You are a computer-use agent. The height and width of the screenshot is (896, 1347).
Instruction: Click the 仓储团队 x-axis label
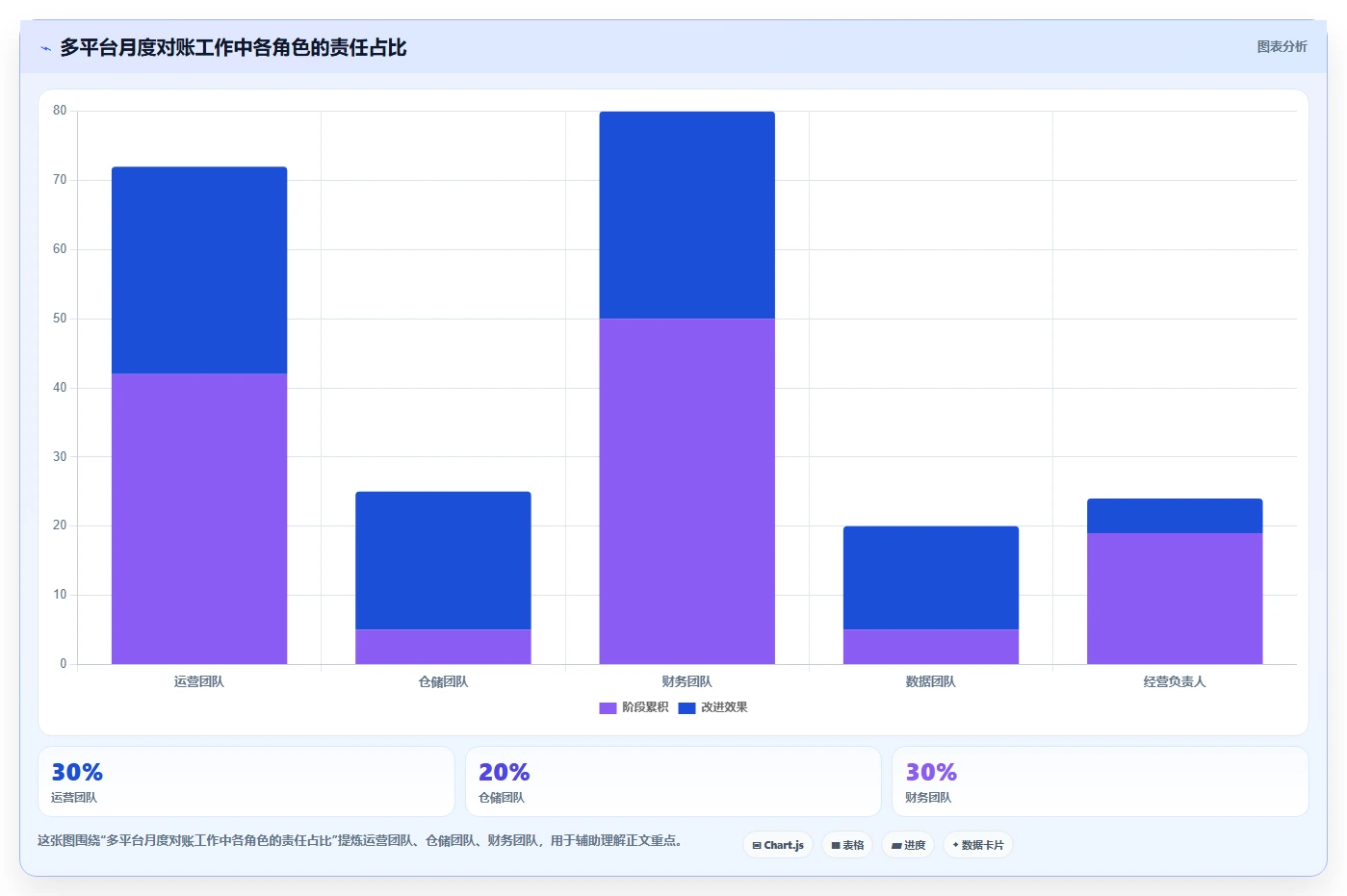pyautogui.click(x=443, y=681)
